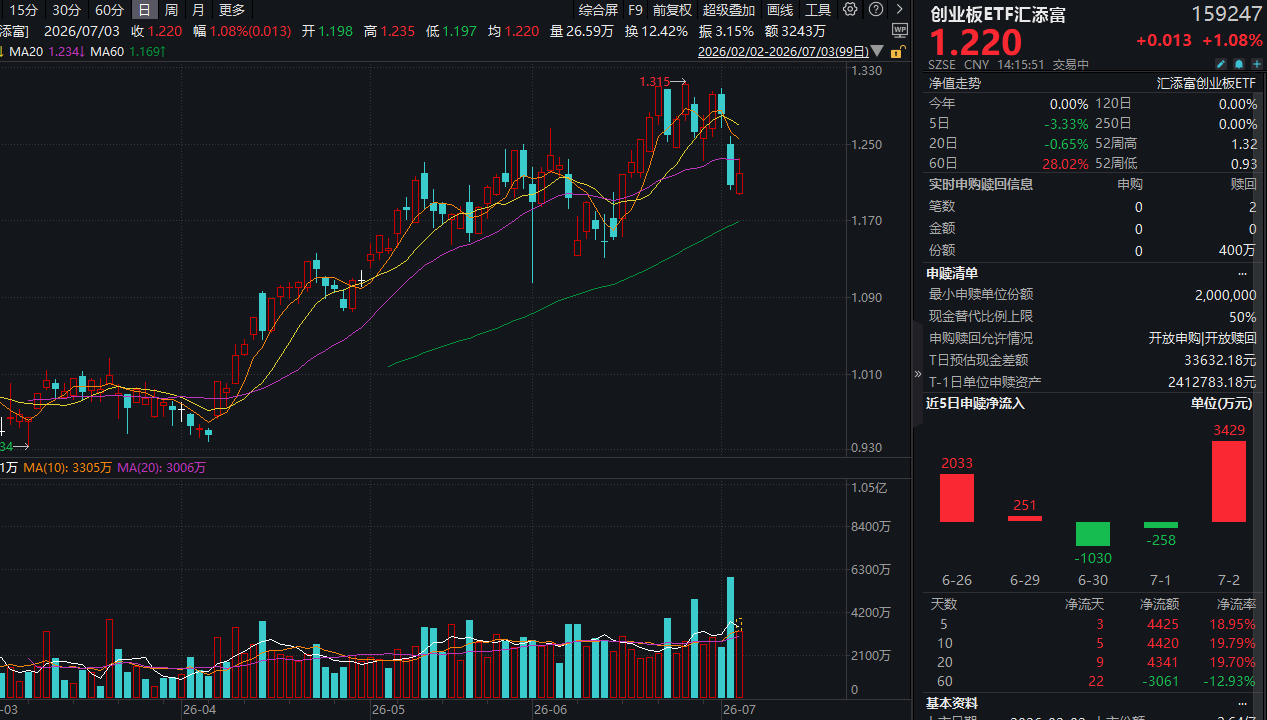The height and width of the screenshot is (720, 1267).
Task: Collapse right panel with double chevron
Action: click(x=918, y=374)
